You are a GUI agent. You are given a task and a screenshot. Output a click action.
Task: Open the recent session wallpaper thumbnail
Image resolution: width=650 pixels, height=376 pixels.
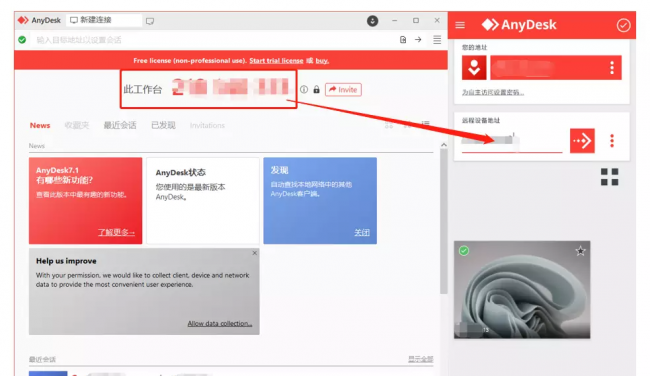522,290
